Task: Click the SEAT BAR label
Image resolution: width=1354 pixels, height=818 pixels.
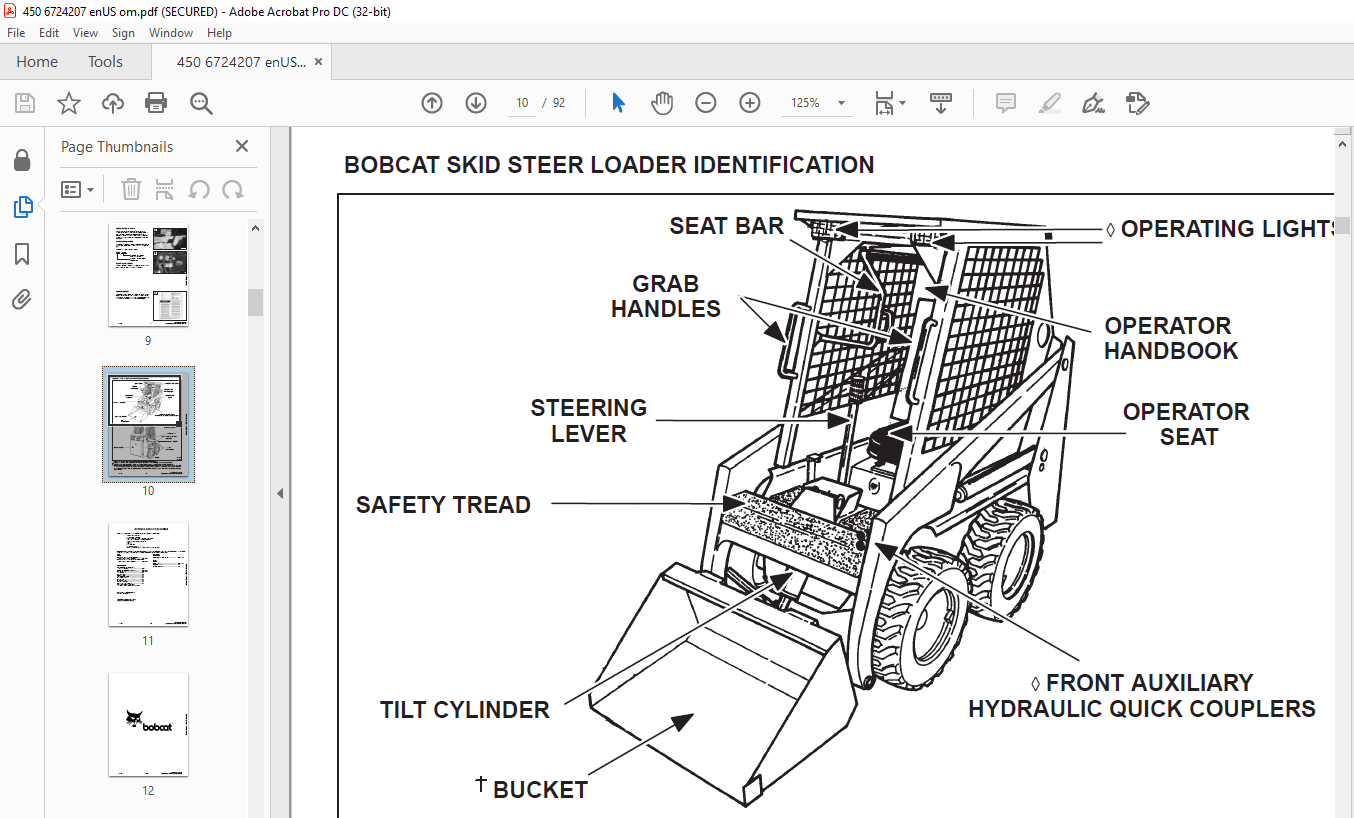Action: [x=727, y=226]
